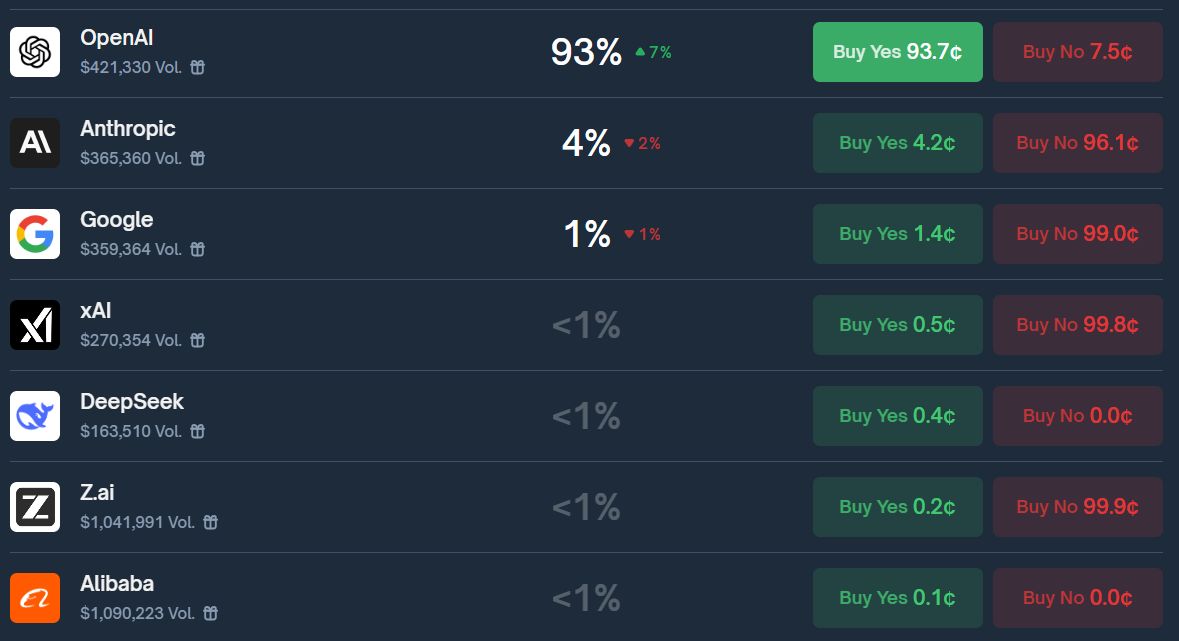1179x641 pixels.
Task: Click the Alibaba logo icon
Action: (x=35, y=598)
